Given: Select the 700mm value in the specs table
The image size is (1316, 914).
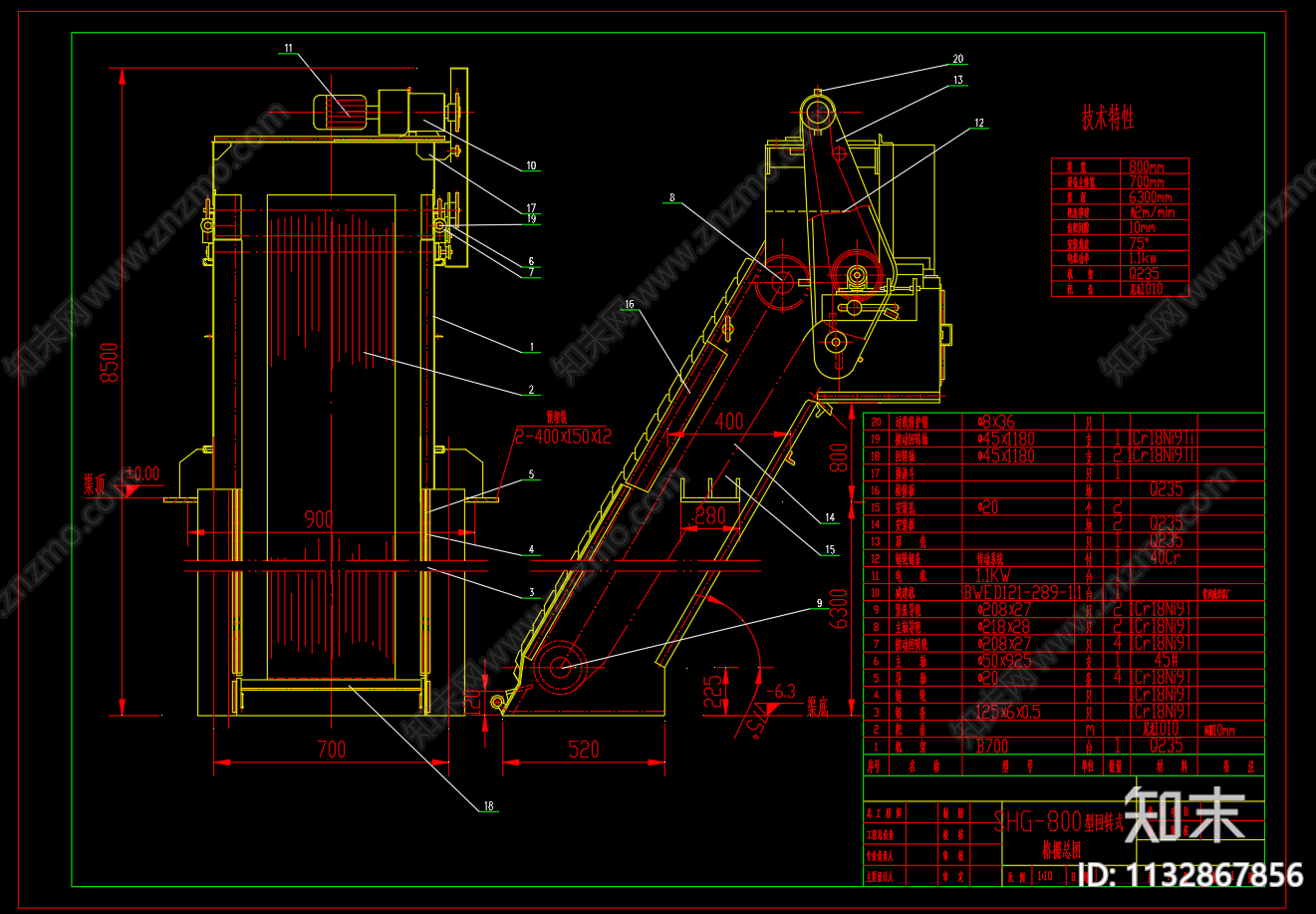Looking at the screenshot, I should point(1146,182).
